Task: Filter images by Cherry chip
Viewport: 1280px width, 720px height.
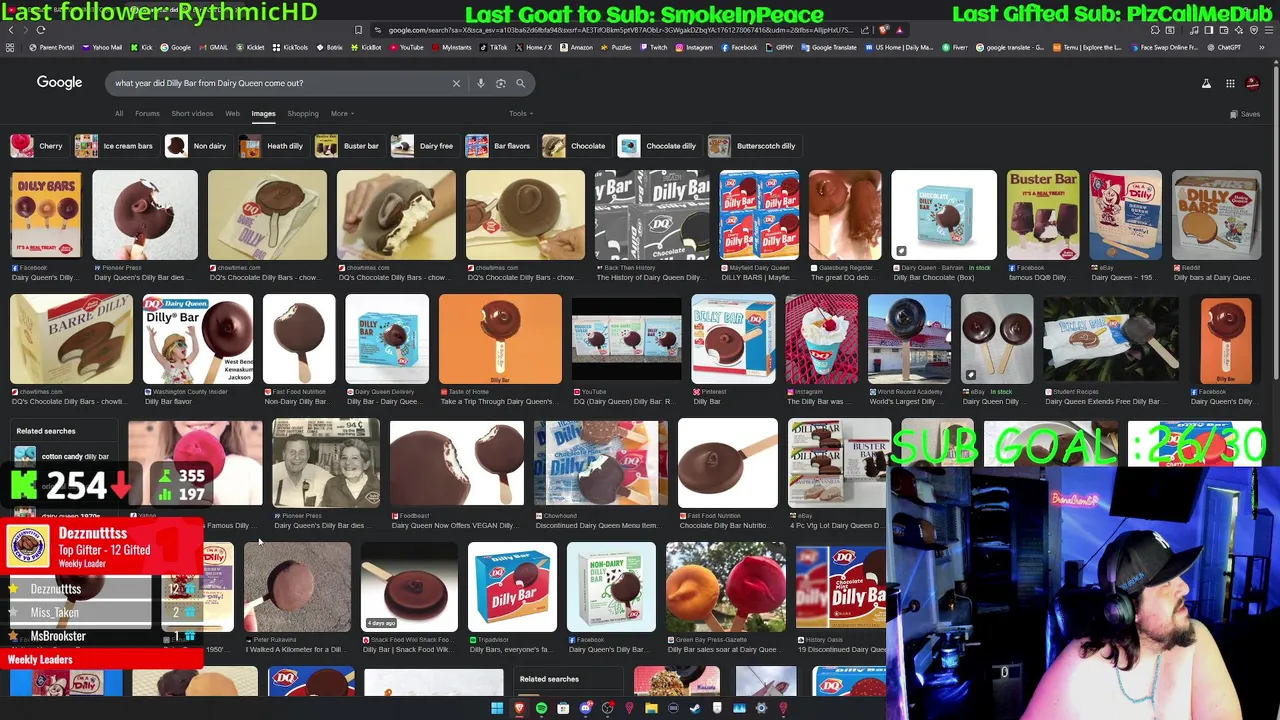Action: [38, 146]
